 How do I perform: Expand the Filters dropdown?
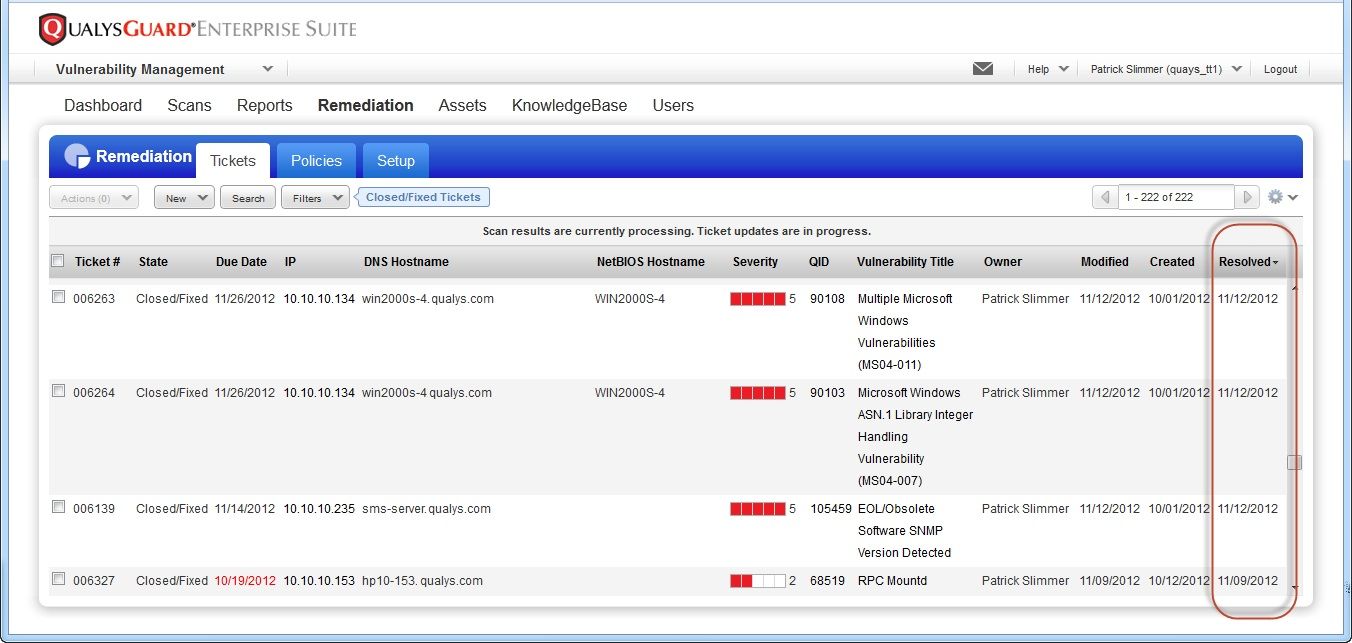point(315,198)
